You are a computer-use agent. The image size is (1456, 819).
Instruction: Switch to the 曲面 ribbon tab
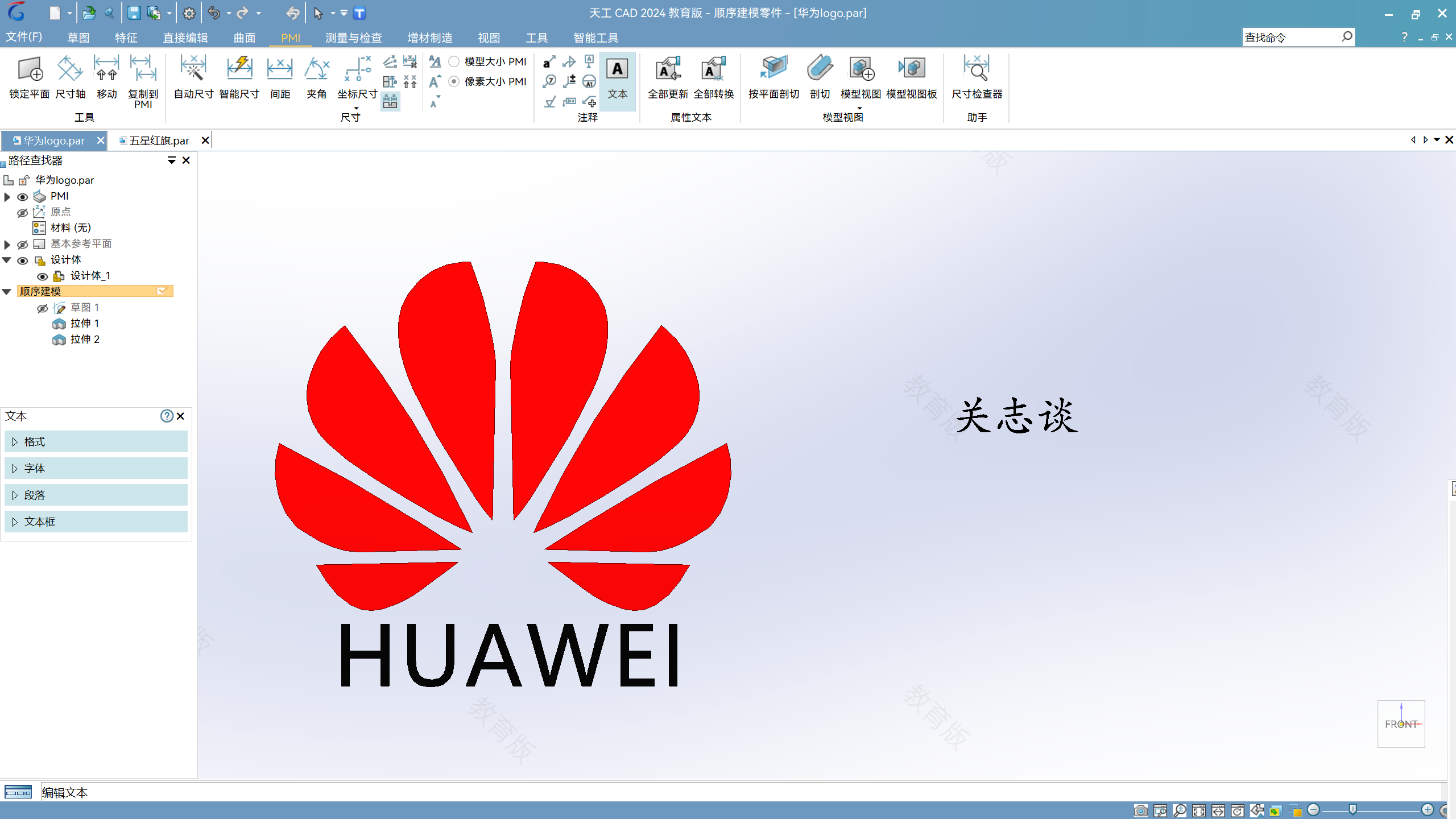tap(245, 38)
